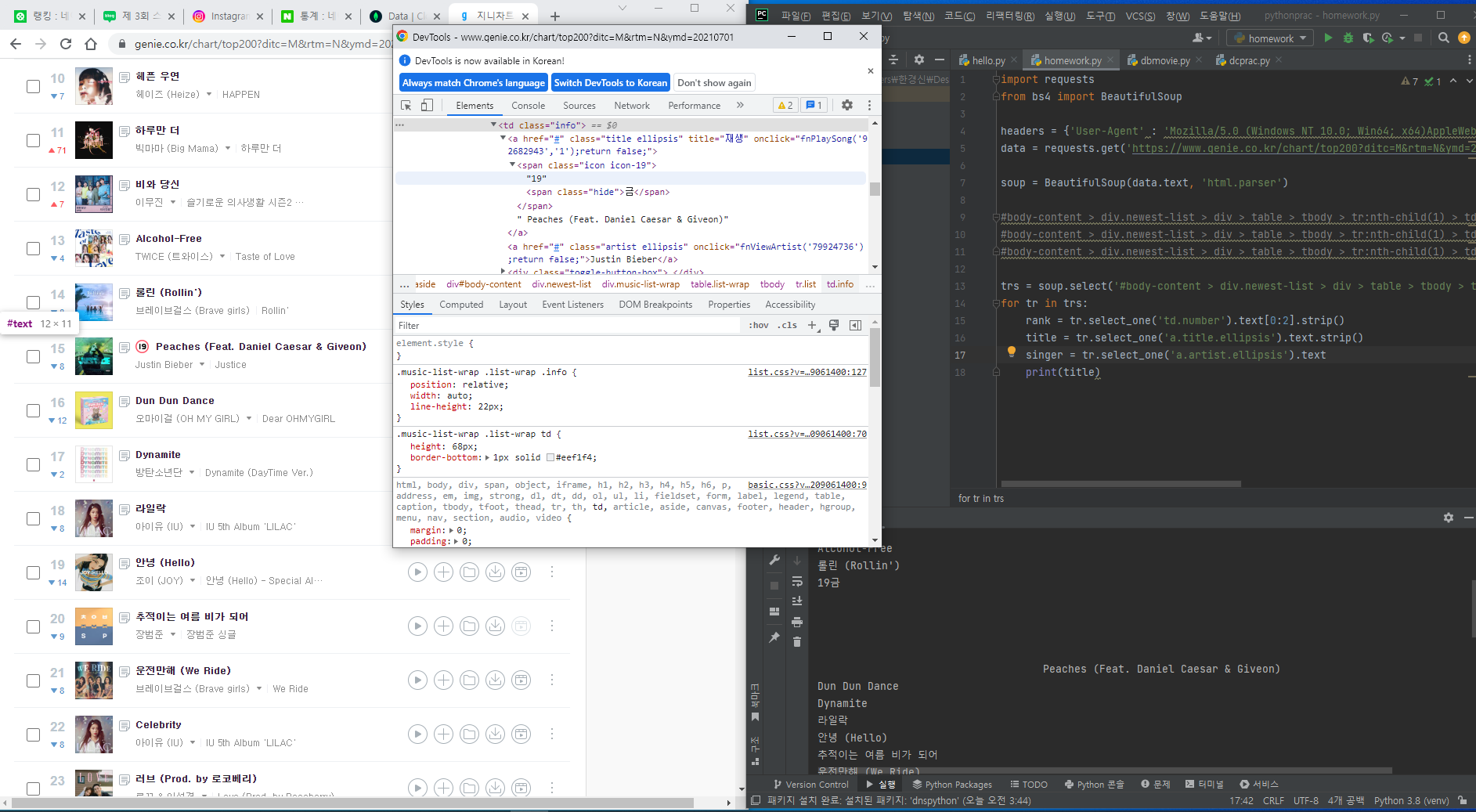Select the Dynamite row checkbox

coord(33,464)
